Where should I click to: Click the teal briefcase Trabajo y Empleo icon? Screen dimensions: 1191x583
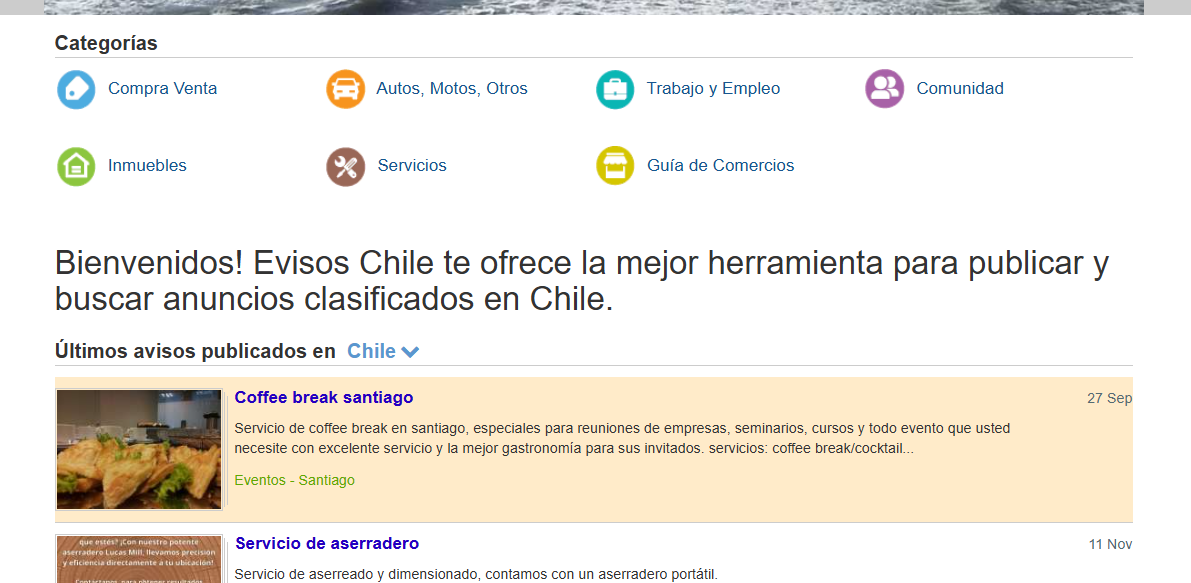(615, 89)
